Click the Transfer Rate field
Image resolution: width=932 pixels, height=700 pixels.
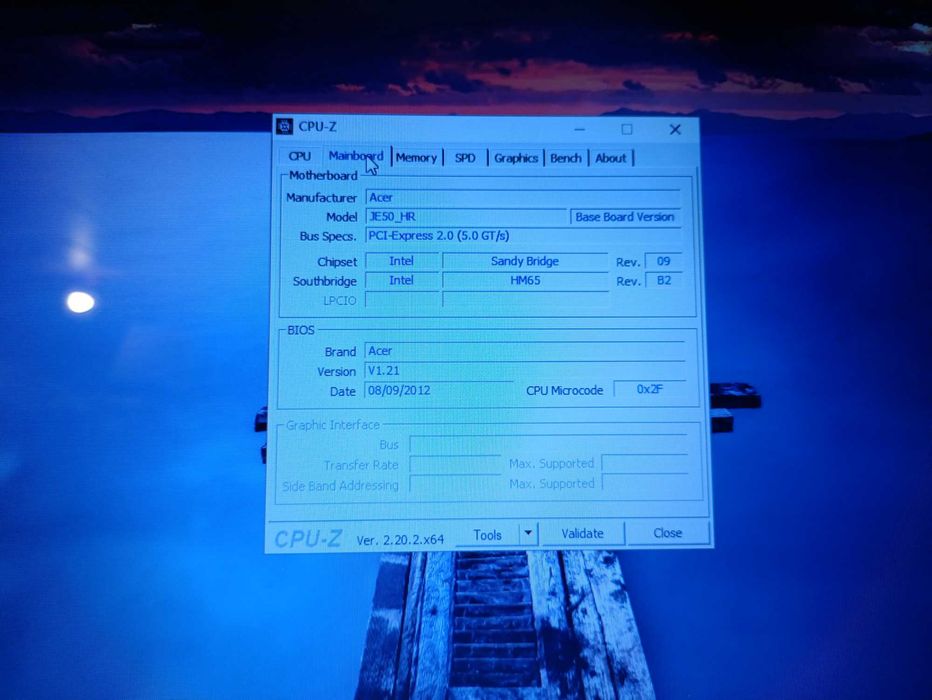(455, 464)
